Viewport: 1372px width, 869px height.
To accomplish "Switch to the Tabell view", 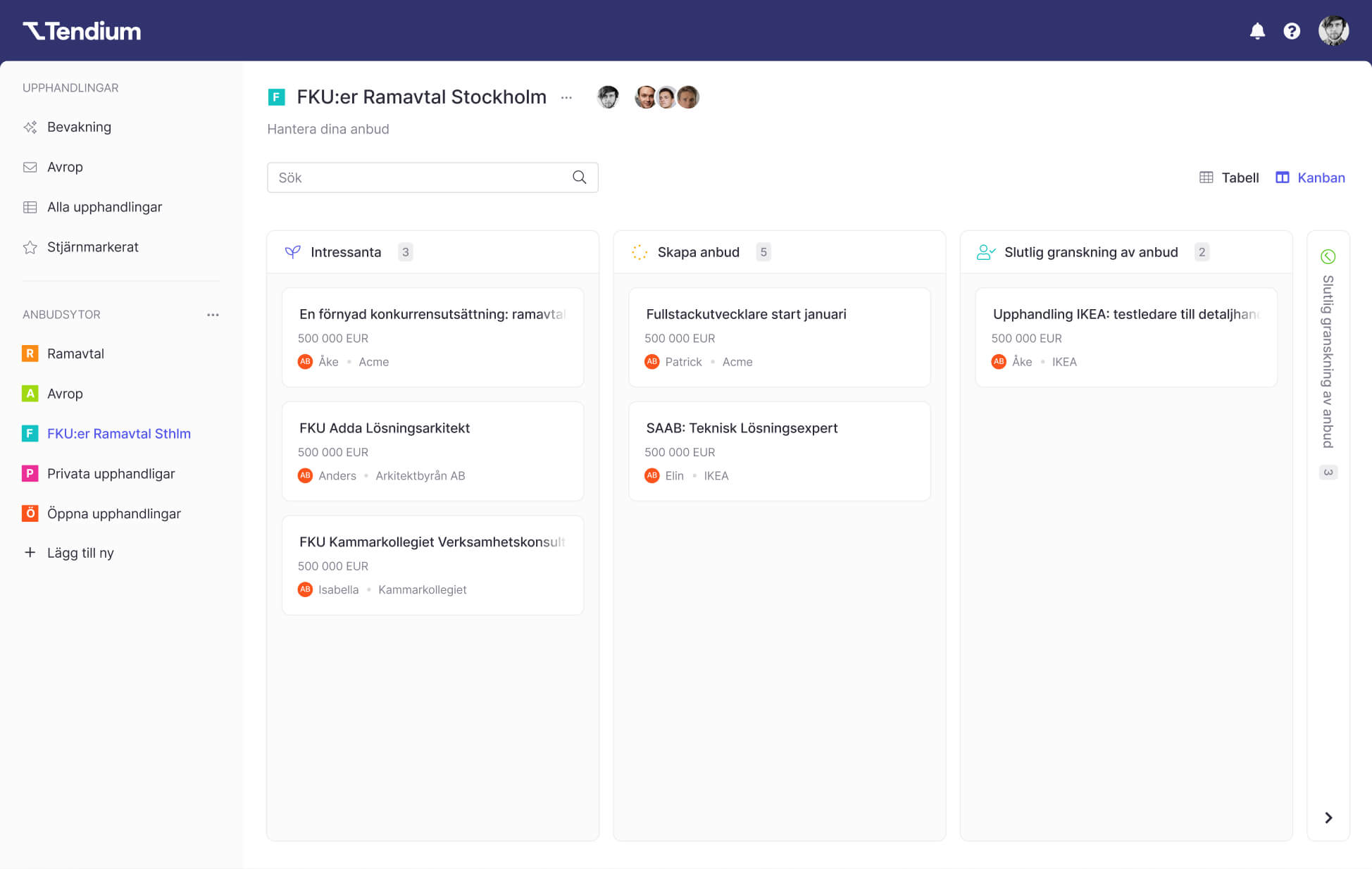I will point(1228,177).
